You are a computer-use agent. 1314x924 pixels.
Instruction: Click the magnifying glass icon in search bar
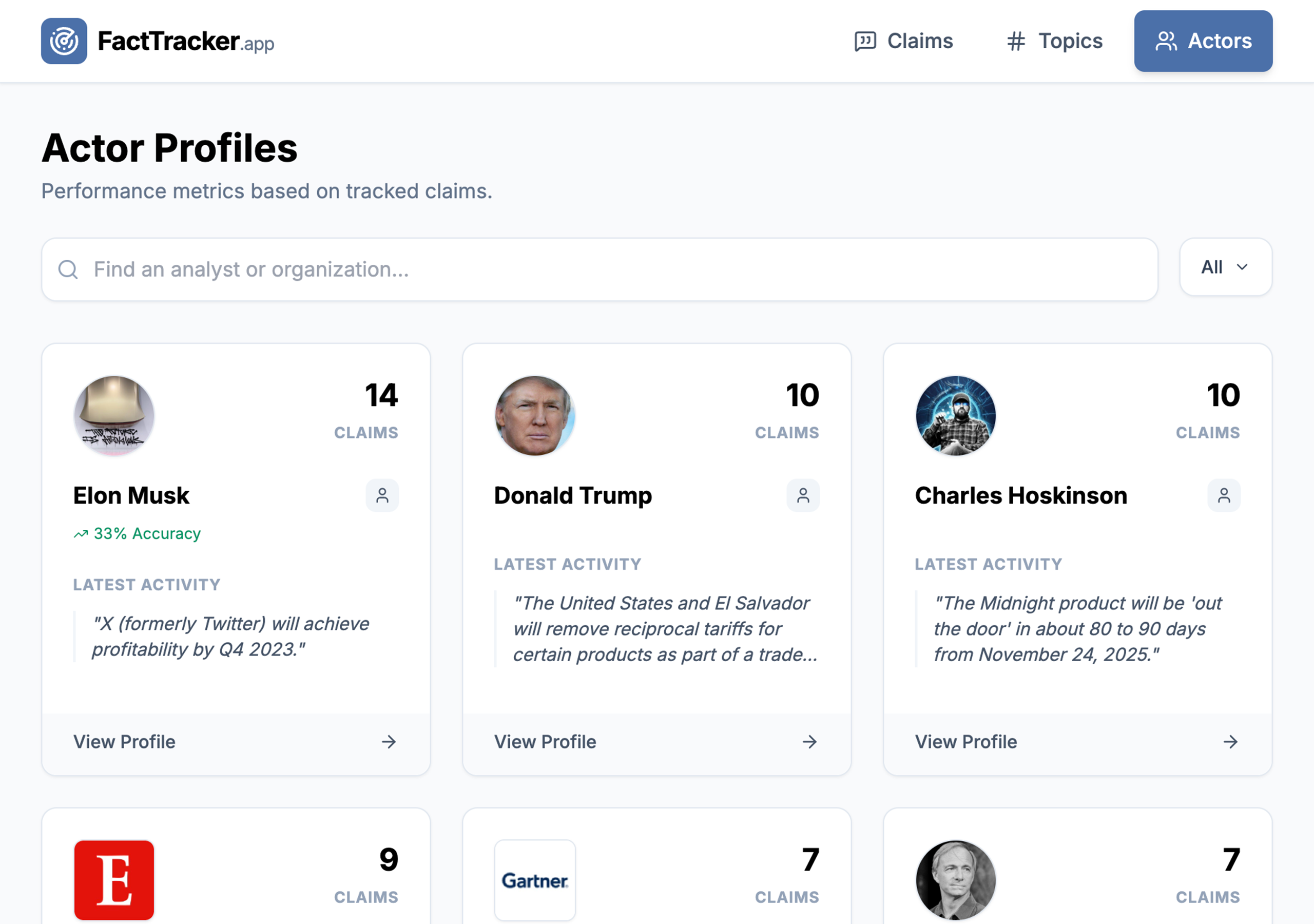click(69, 269)
